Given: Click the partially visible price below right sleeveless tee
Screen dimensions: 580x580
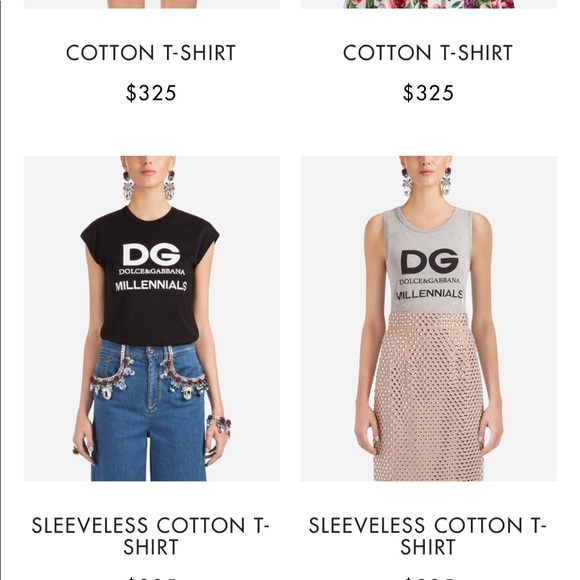Looking at the screenshot, I should (428, 578).
